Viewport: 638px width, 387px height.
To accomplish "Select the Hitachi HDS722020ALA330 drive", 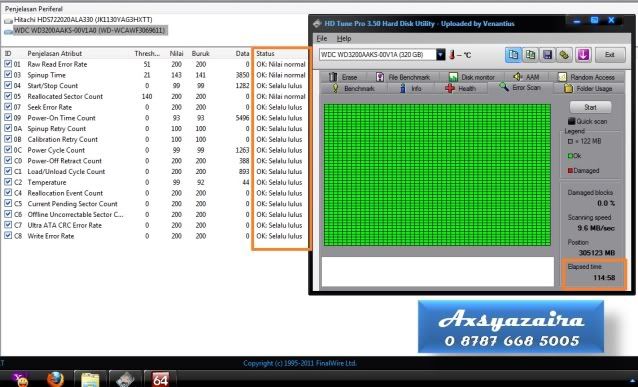I will tap(83, 20).
